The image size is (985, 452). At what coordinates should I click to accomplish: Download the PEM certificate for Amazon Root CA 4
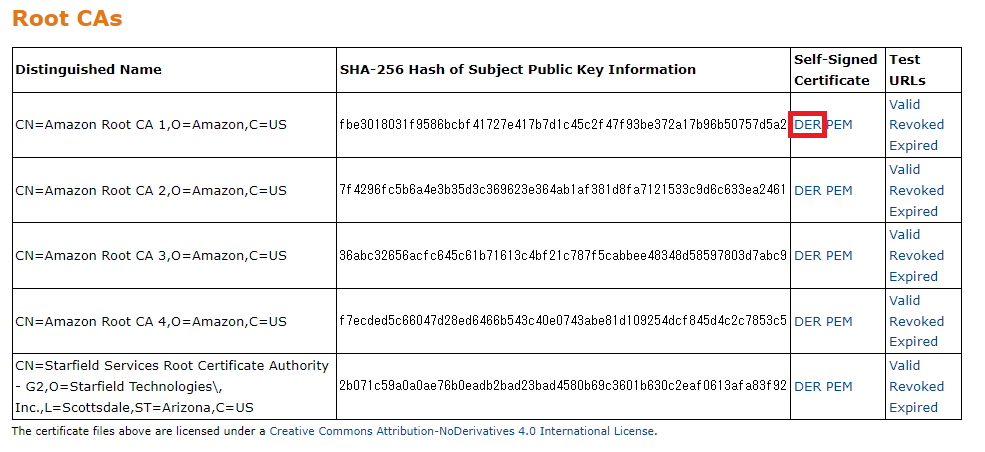click(839, 321)
